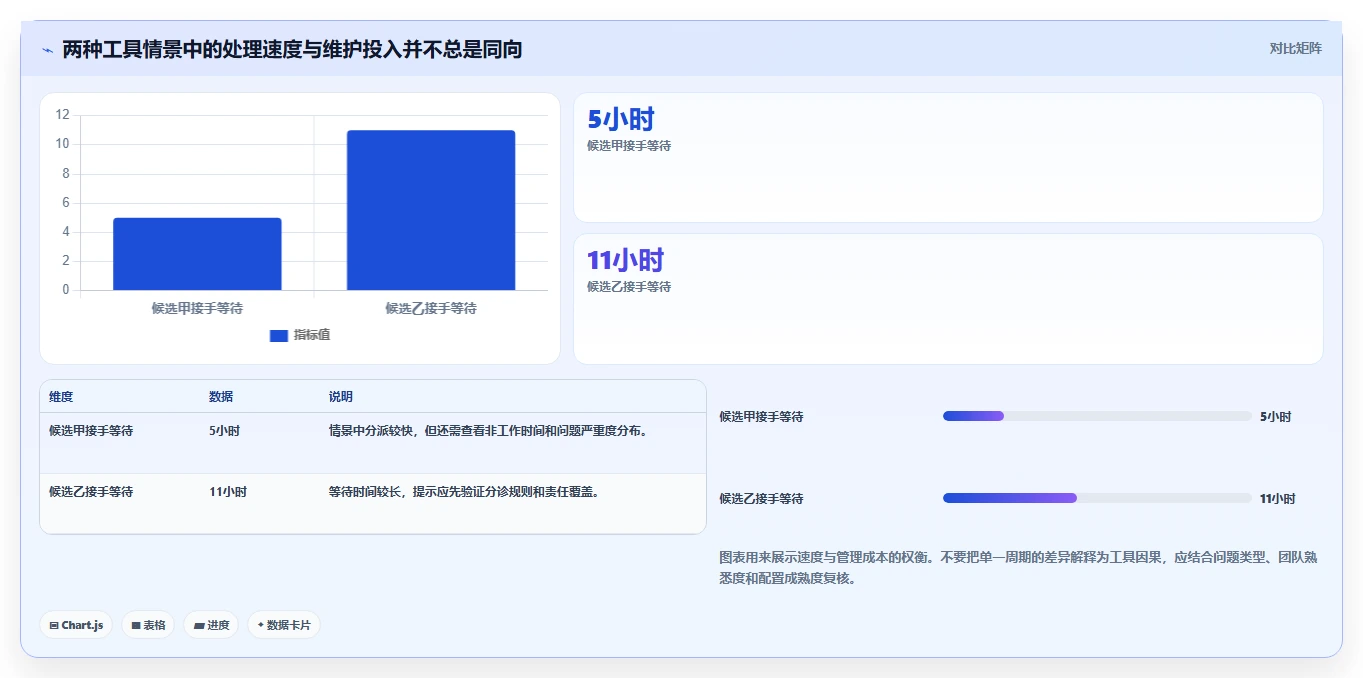The image size is (1363, 678).
Task: Click the title 两种工具情景中的处理速度
Action: point(292,49)
